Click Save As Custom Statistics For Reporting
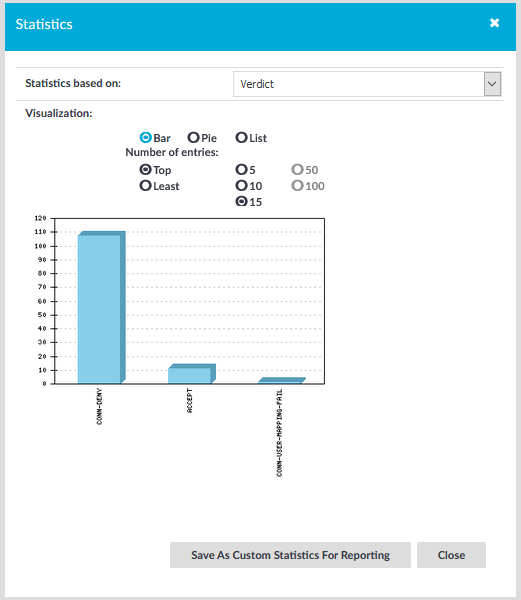 [290, 555]
